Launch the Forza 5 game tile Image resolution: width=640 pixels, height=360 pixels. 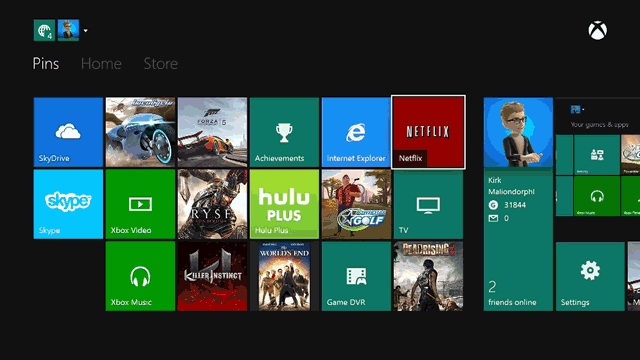212,132
